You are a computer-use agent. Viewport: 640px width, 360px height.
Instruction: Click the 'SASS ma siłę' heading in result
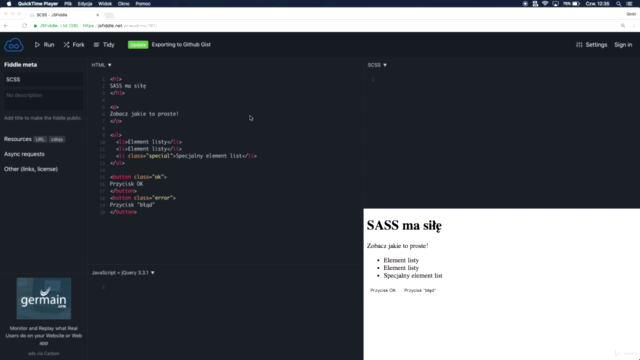click(404, 225)
